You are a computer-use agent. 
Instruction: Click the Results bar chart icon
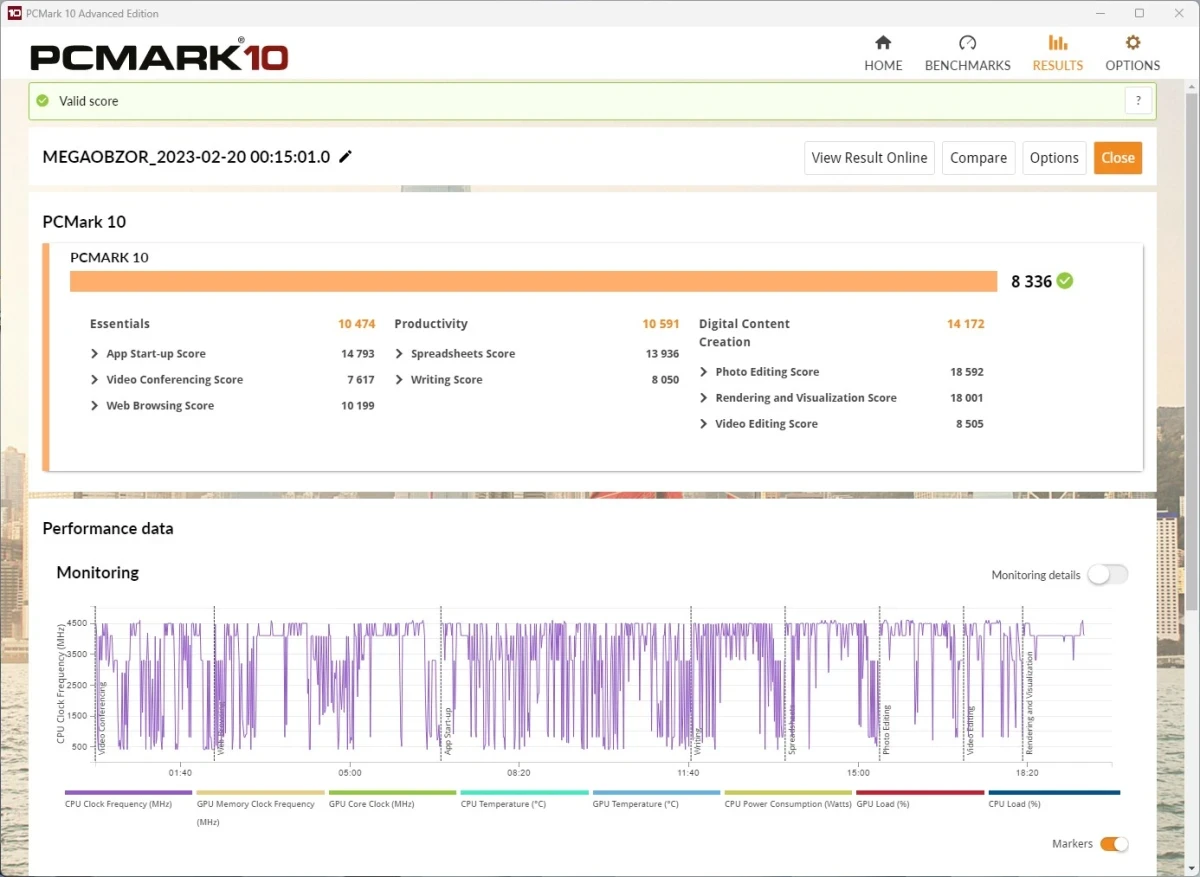[1057, 43]
